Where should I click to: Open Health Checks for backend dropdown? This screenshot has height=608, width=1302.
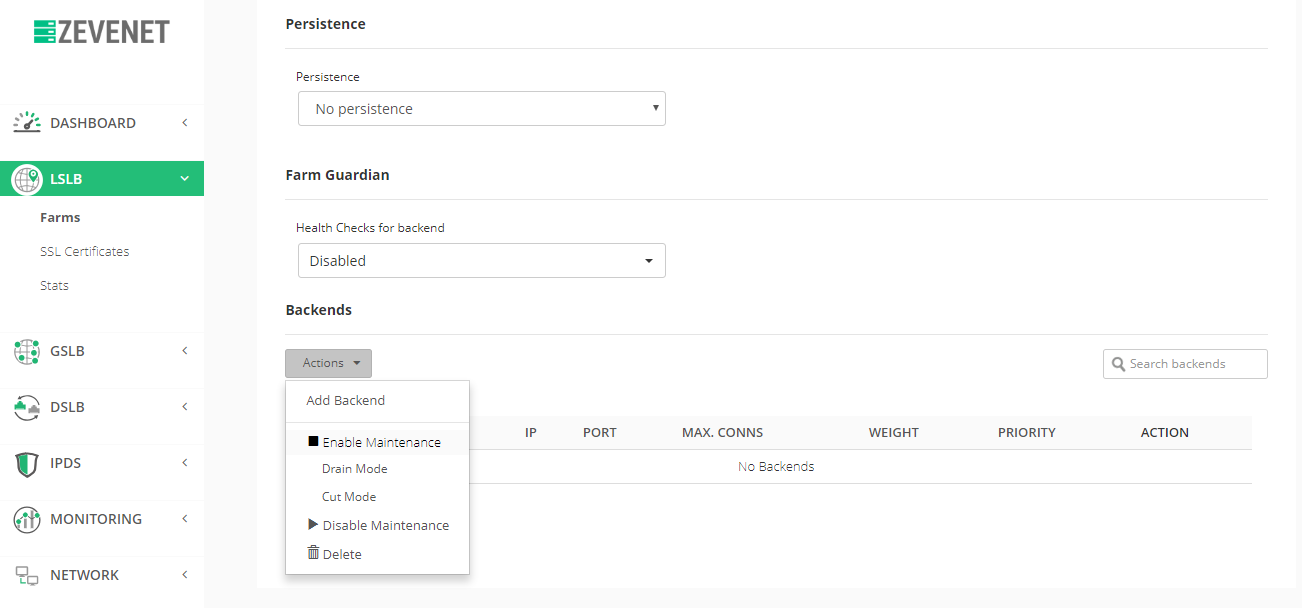coord(481,261)
